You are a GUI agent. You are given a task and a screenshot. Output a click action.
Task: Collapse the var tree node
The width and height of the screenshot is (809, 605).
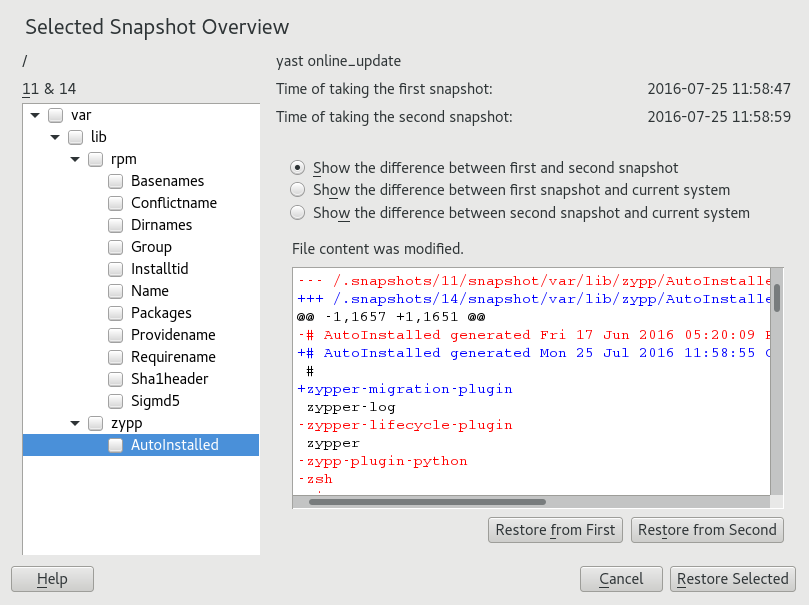(35, 115)
